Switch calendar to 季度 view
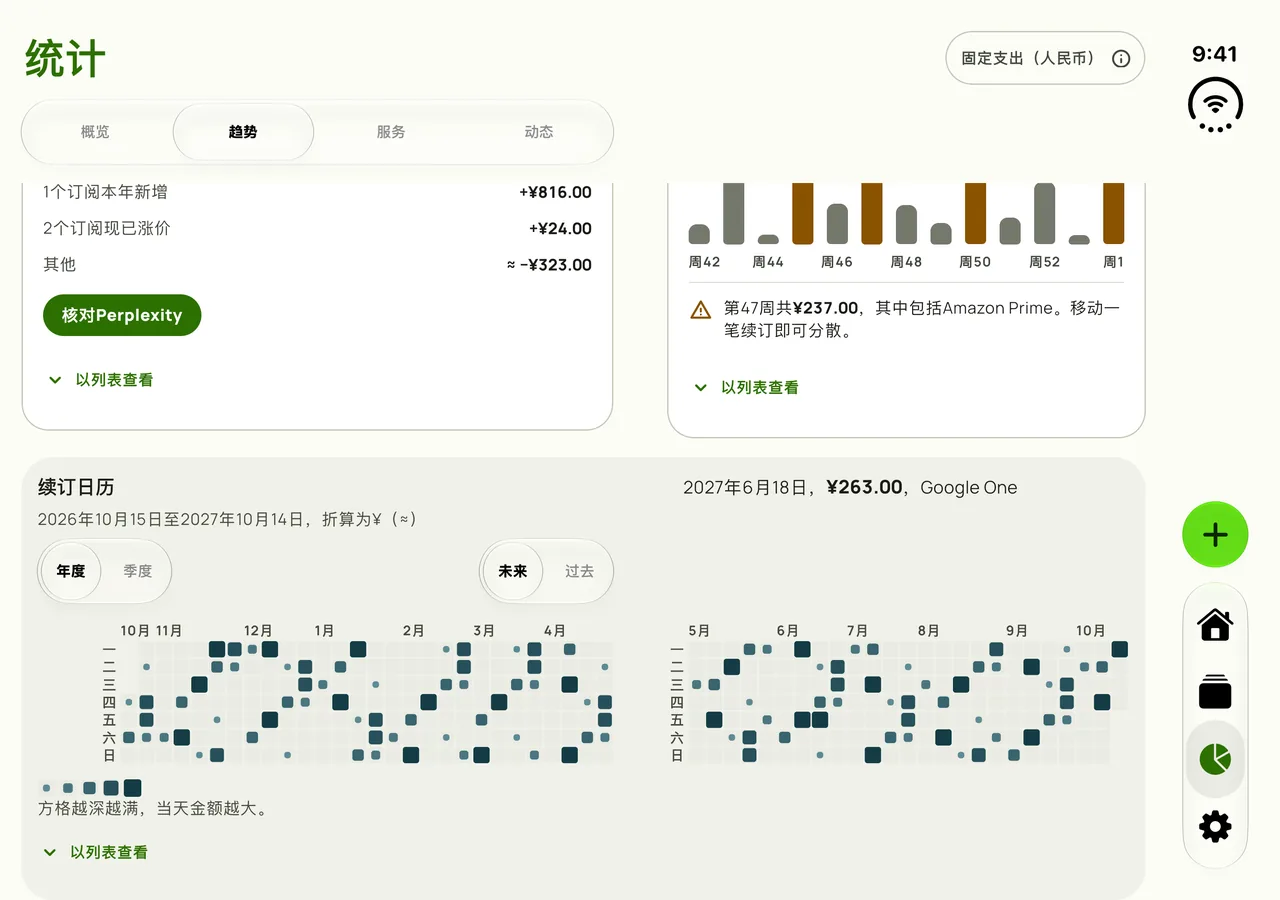Screen dimensions: 1280x900 [x=138, y=571]
